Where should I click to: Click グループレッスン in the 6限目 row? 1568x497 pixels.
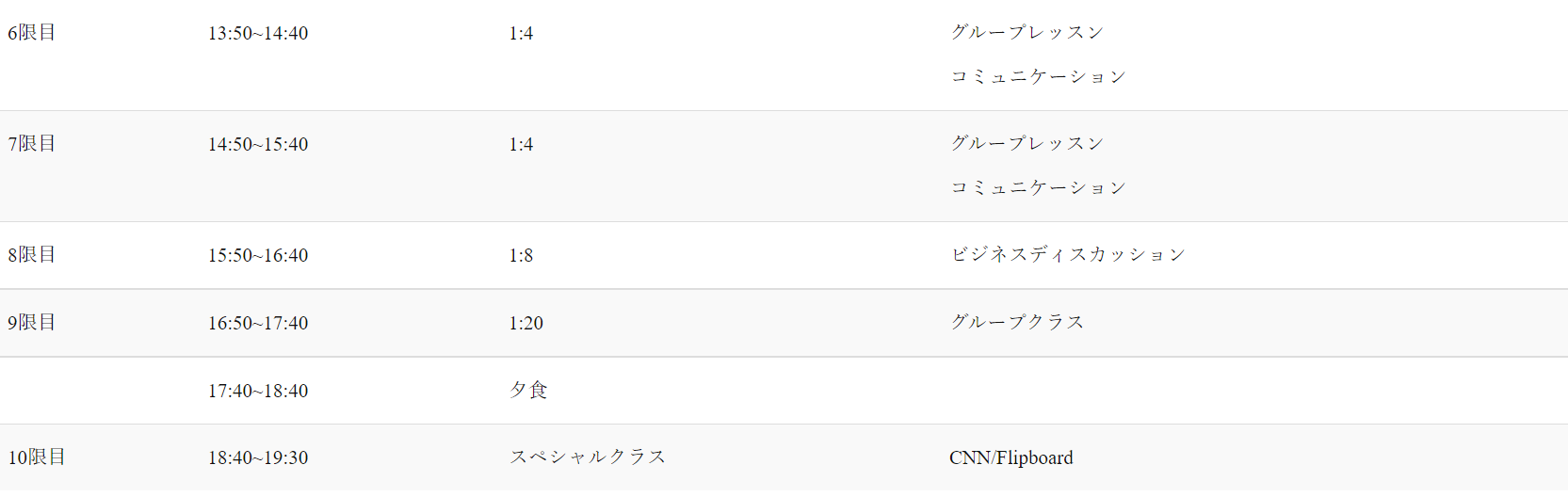tap(1026, 32)
